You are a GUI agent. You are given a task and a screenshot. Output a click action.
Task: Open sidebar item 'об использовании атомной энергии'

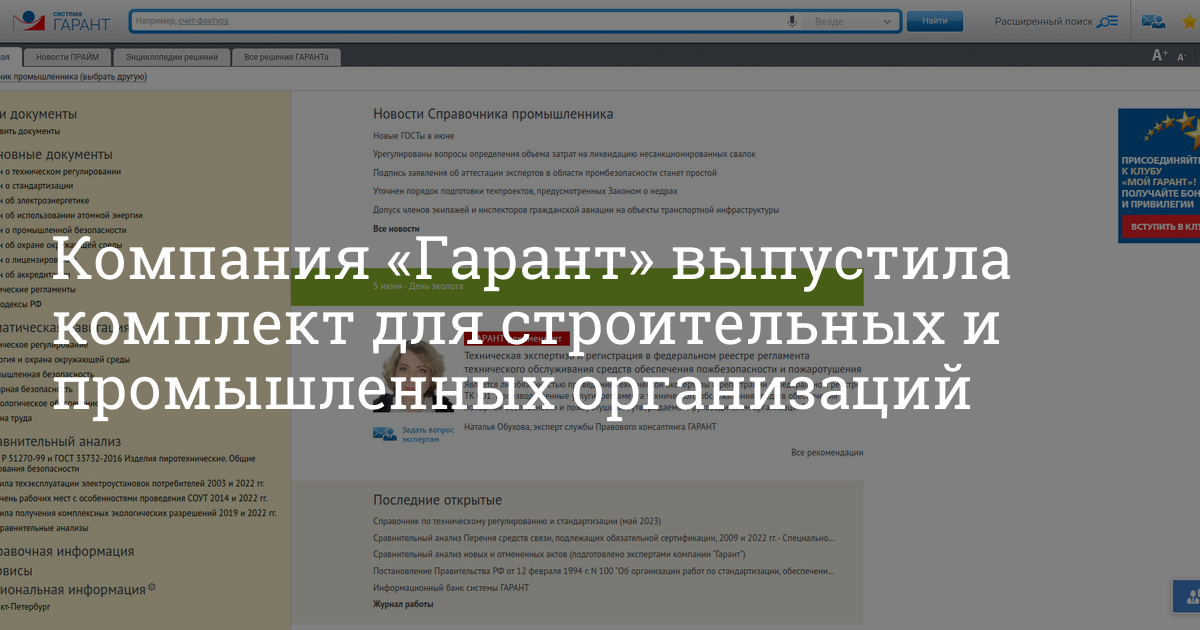tap(72, 215)
